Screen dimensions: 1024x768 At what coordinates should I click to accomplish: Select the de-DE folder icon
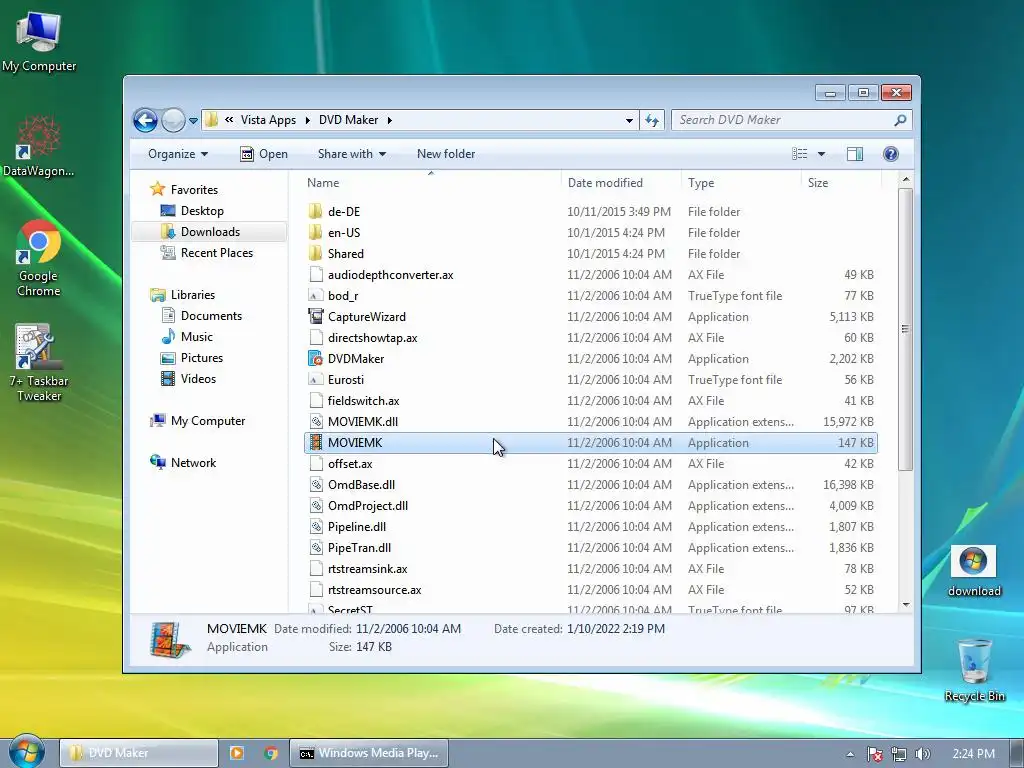[x=316, y=212]
